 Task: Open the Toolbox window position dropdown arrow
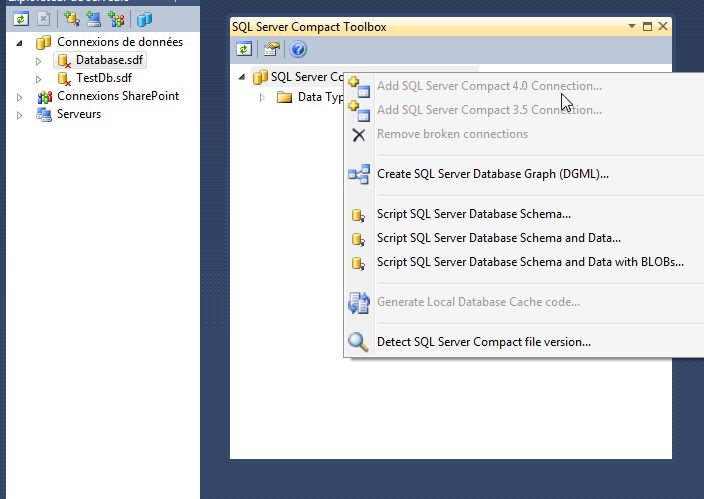click(632, 26)
